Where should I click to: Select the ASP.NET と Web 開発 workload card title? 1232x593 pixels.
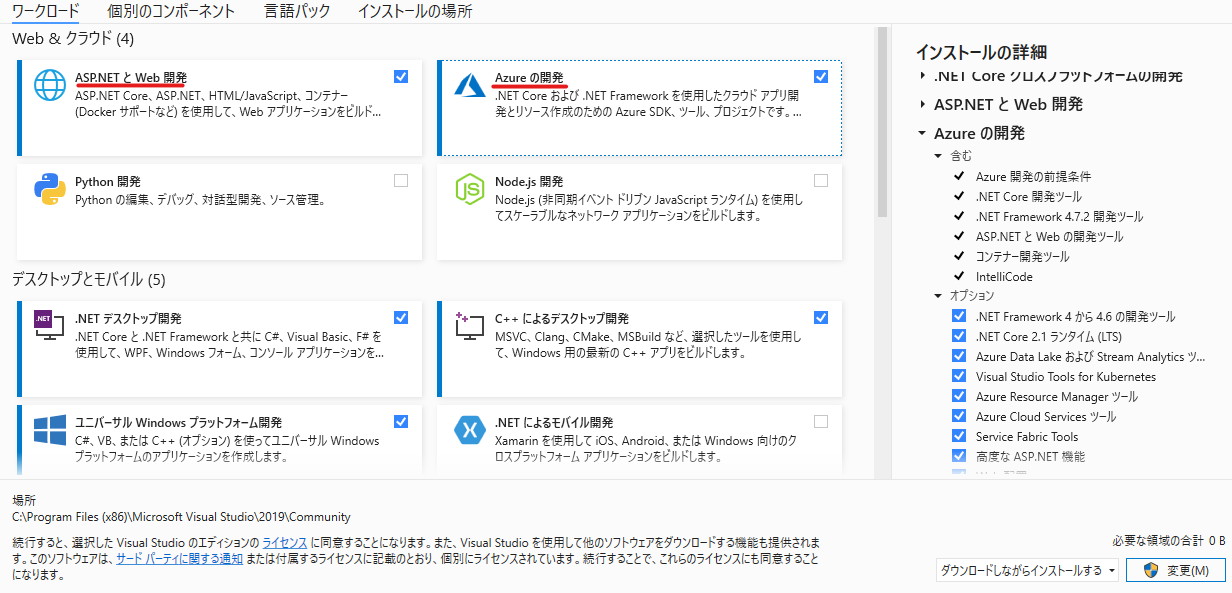(x=131, y=77)
